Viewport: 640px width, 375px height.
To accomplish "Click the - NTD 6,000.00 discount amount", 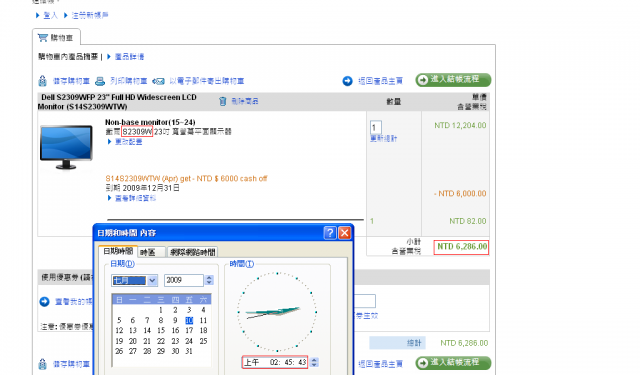I will (460, 194).
